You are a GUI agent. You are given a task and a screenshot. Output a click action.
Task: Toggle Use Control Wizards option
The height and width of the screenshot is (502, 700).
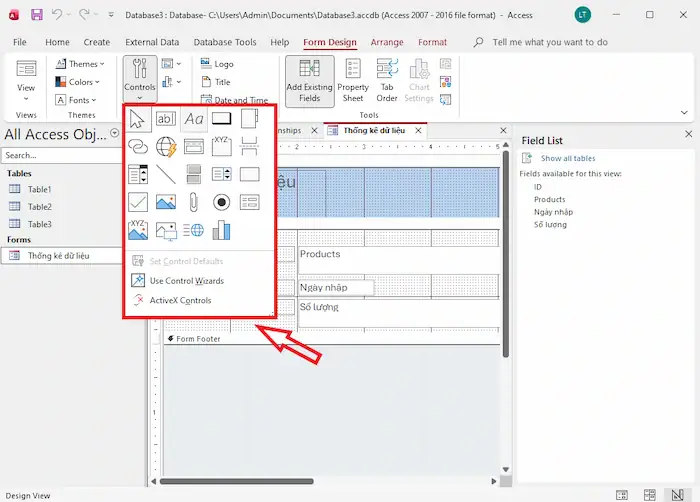[186, 281]
